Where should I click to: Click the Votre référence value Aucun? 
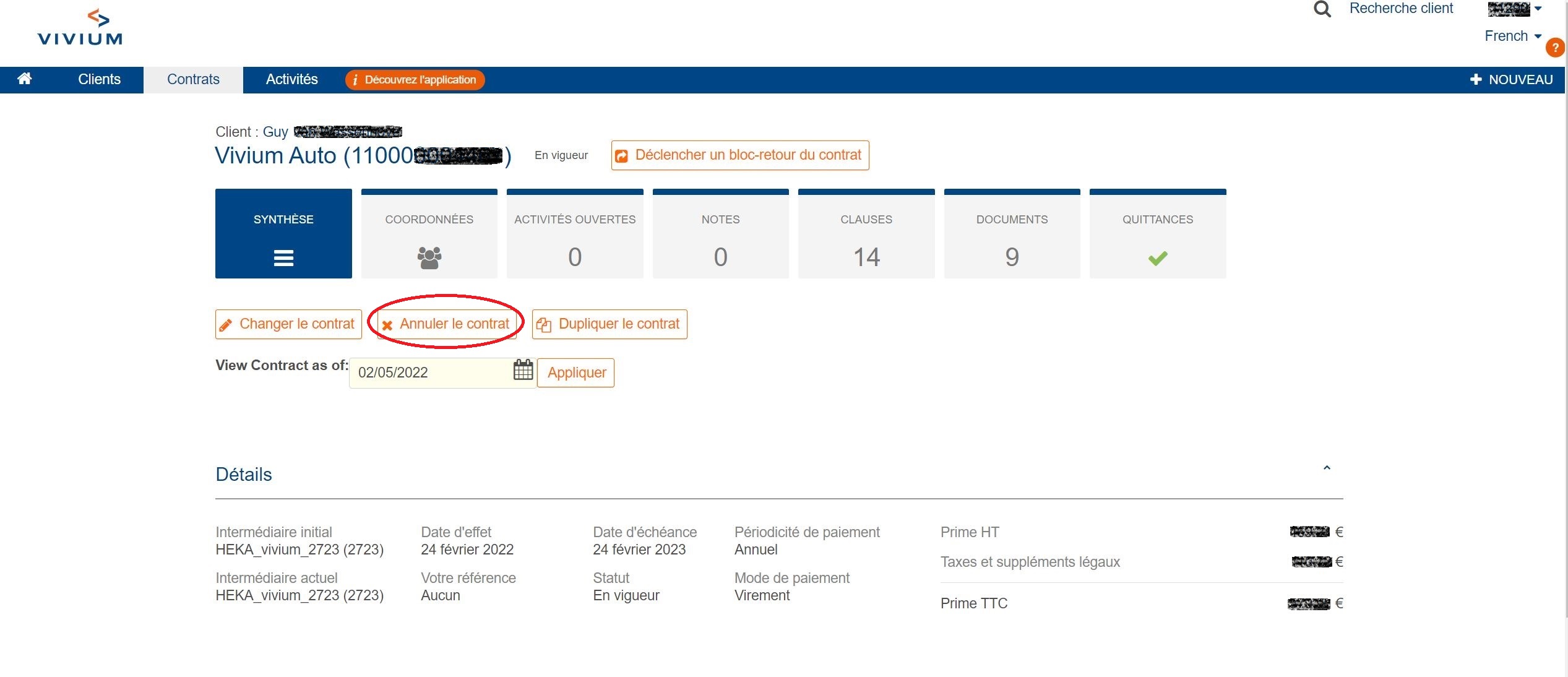tap(441, 595)
